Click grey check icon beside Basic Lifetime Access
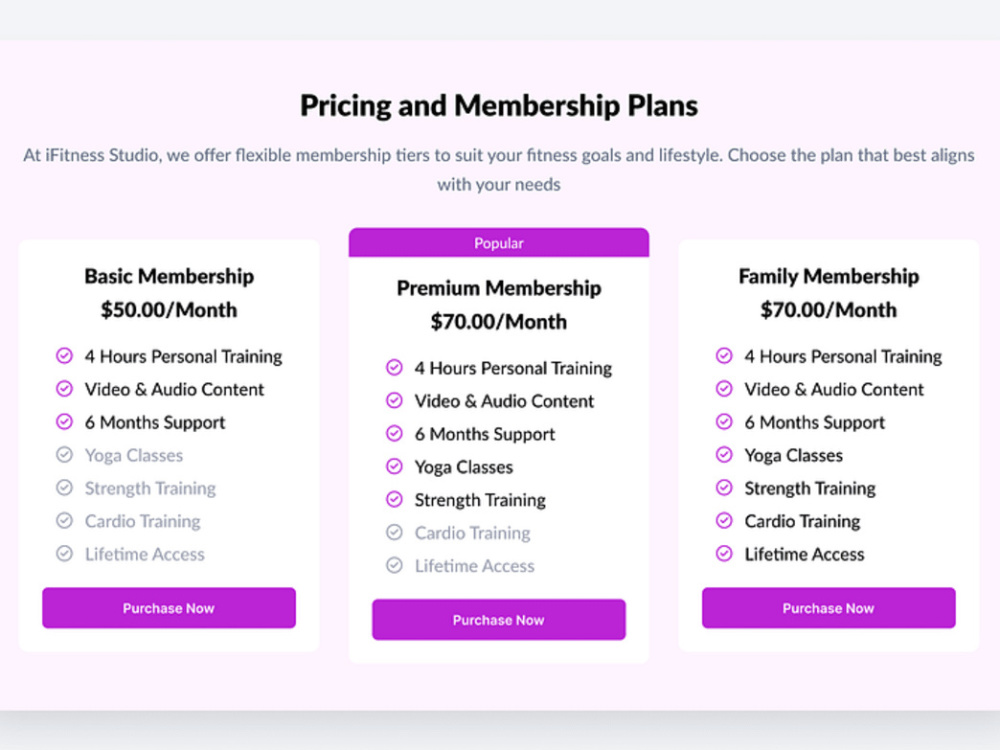Viewport: 1000px width, 750px height. (64, 553)
